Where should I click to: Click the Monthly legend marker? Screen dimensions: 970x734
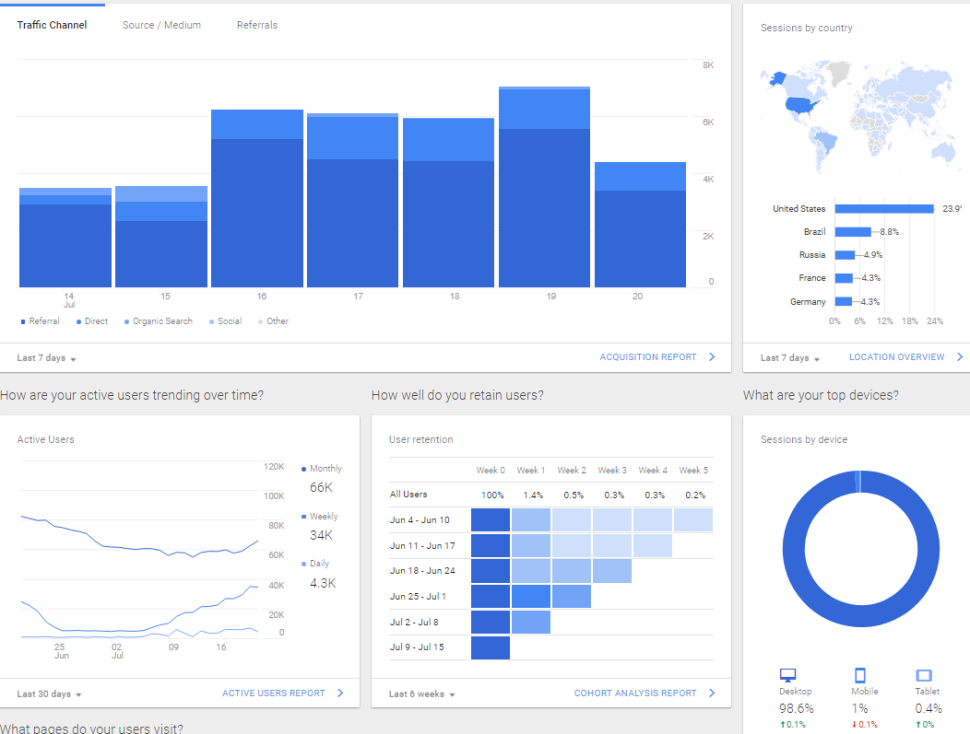304,469
